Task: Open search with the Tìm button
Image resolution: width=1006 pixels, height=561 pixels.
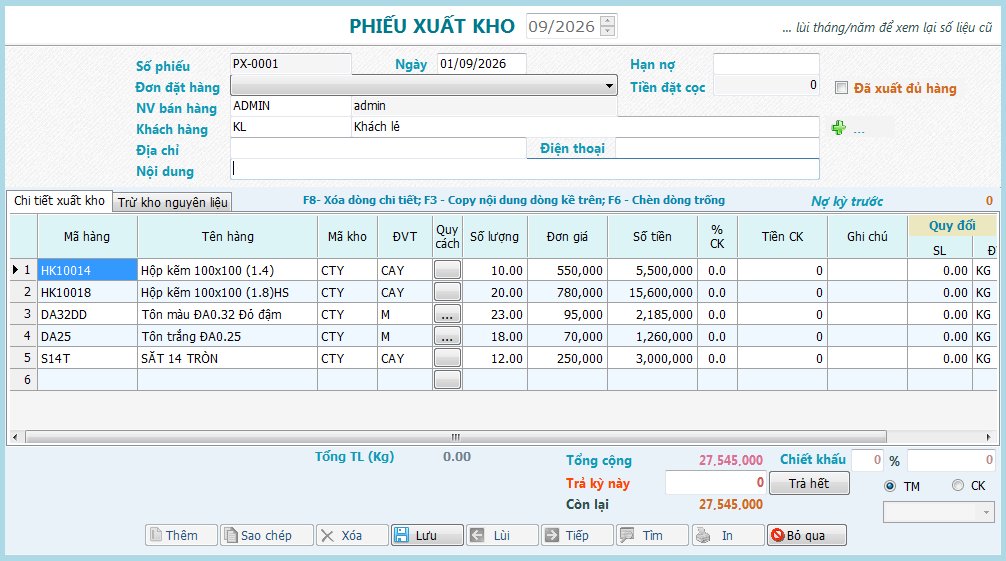Action: (x=652, y=535)
